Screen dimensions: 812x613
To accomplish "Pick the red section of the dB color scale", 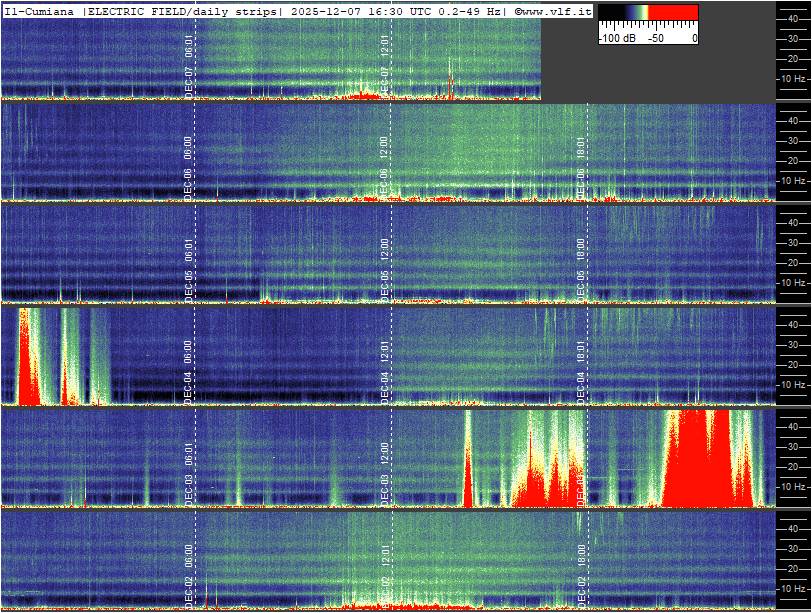I will tap(675, 13).
